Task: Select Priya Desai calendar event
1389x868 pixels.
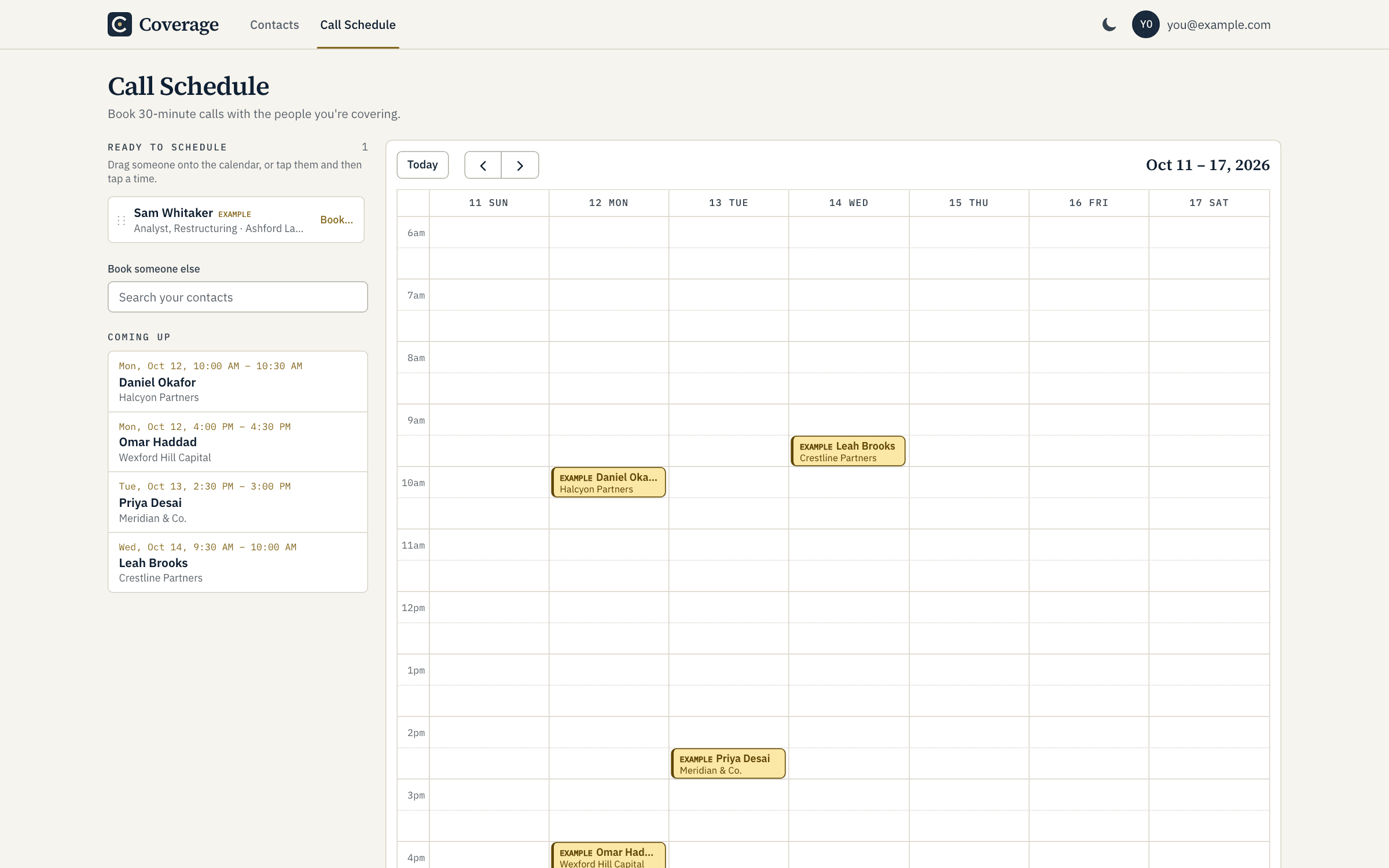Action: [728, 764]
